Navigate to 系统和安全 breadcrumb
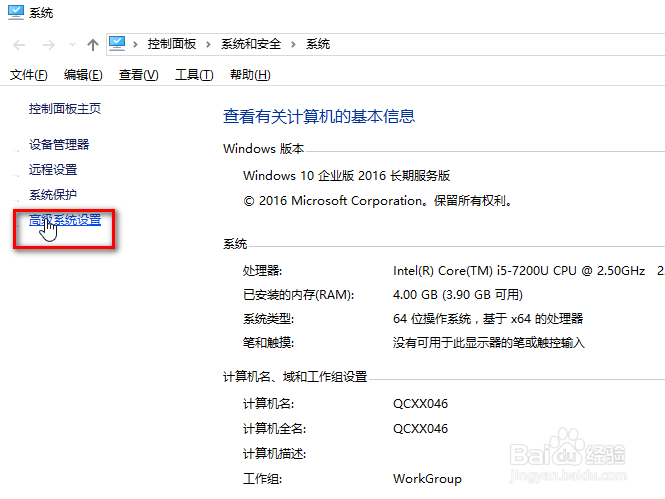 [251, 44]
